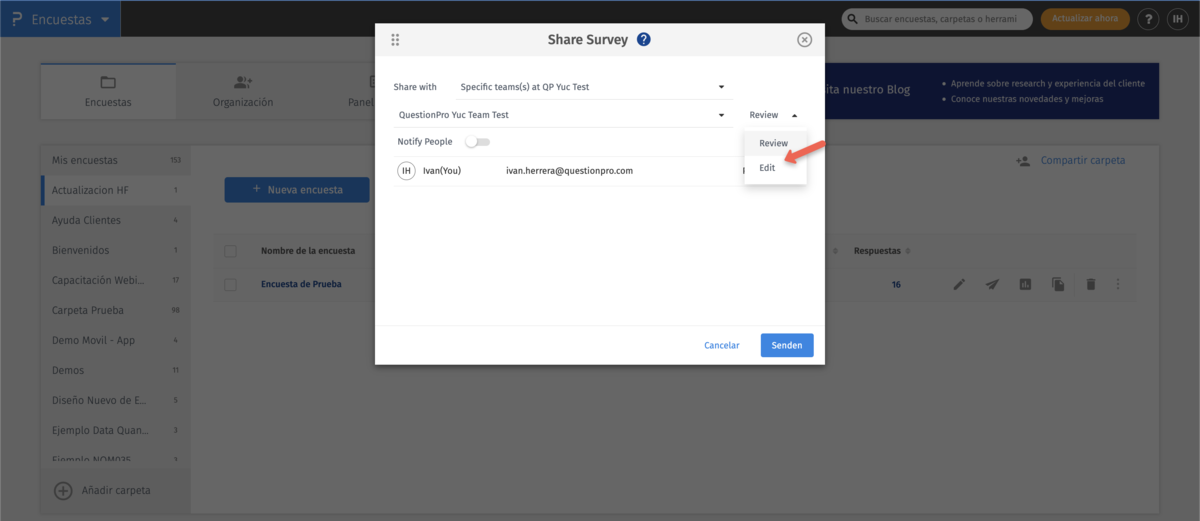This screenshot has height=521, width=1200.
Task: Check the Encuesta de Prueba row checkbox
Action: click(x=231, y=285)
